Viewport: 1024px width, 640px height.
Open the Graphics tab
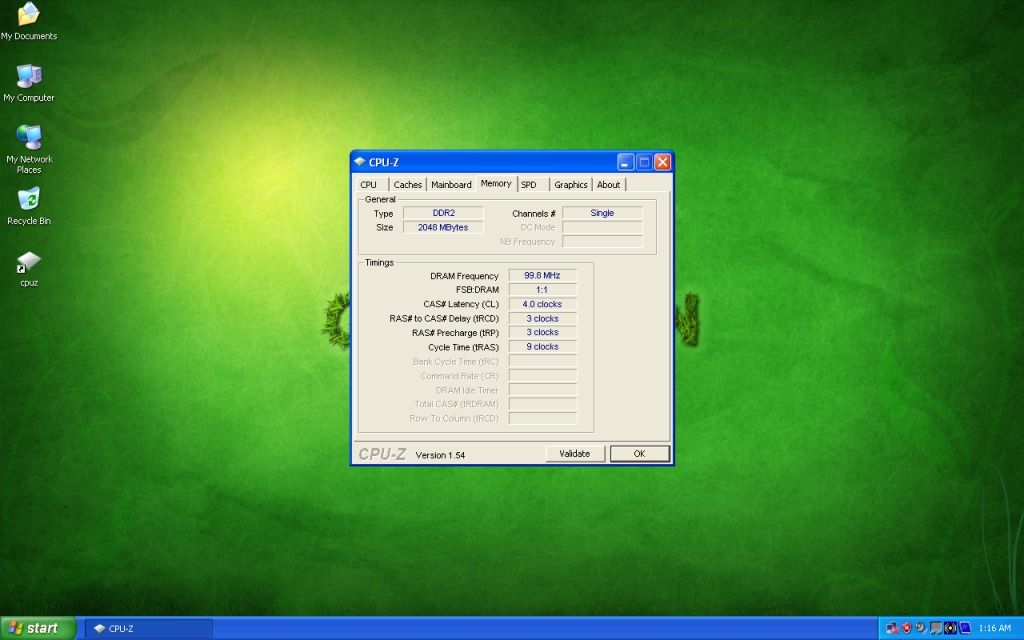[x=571, y=185]
